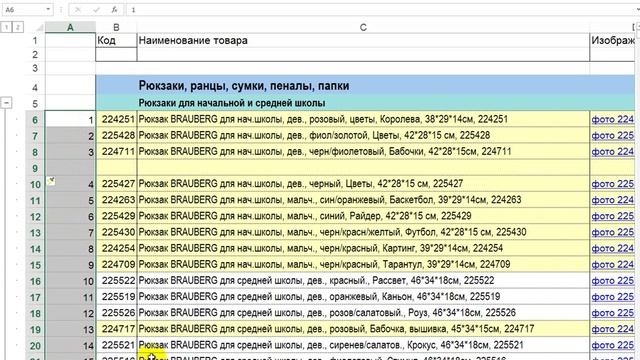The width and height of the screenshot is (640, 360).
Task: Click code cell 224251
Action: click(x=116, y=119)
